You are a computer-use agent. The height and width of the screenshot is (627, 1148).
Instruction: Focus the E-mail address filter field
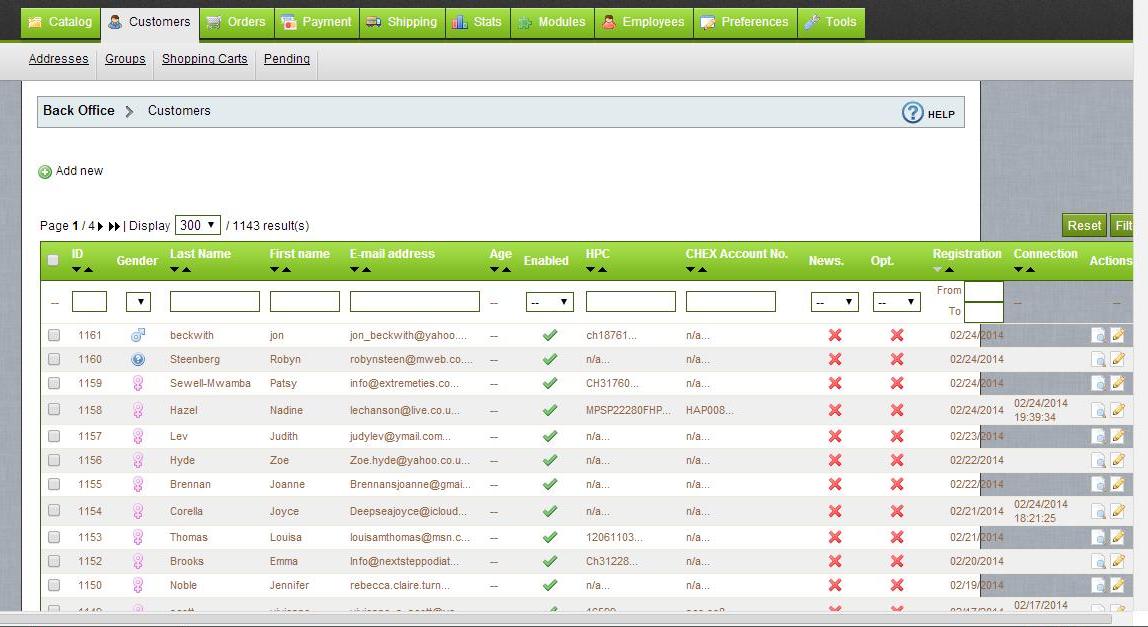(414, 302)
